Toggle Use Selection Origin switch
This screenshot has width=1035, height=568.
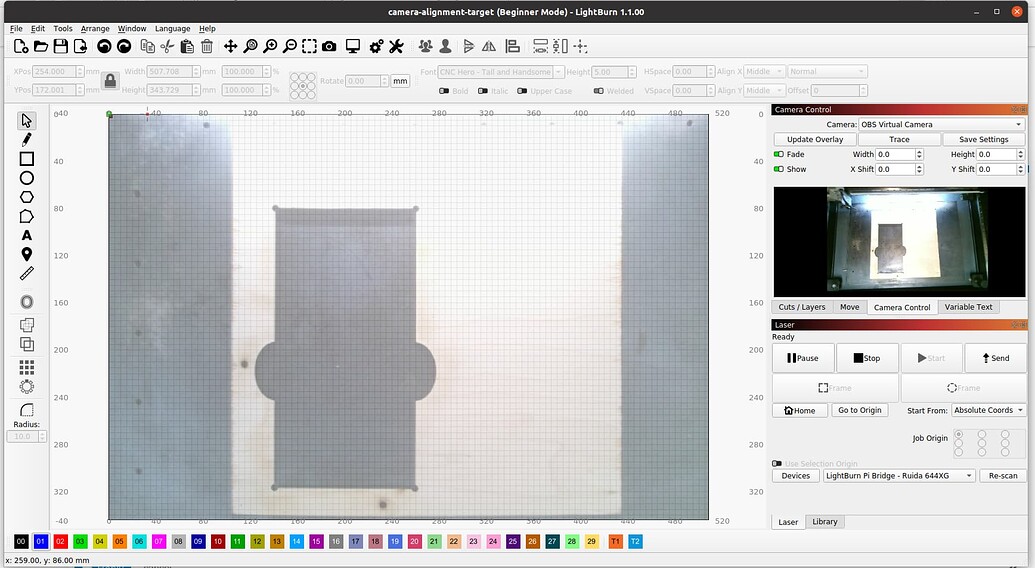pyautogui.click(x=777, y=464)
